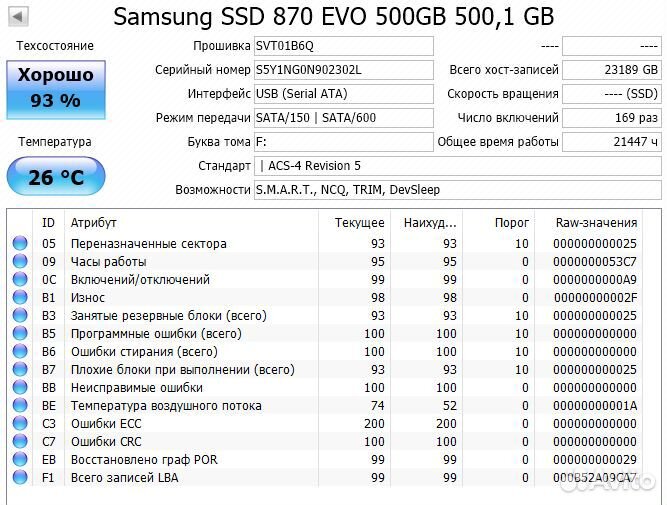This screenshot has height=505, width=667.
Task: Select the Включений/отключений attribute name
Action: point(140,280)
